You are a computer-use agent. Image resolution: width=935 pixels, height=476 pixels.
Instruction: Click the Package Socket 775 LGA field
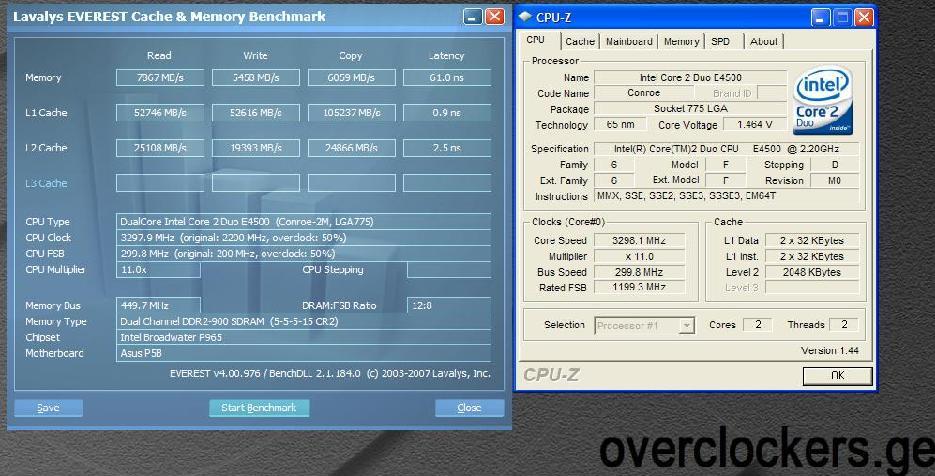click(691, 109)
